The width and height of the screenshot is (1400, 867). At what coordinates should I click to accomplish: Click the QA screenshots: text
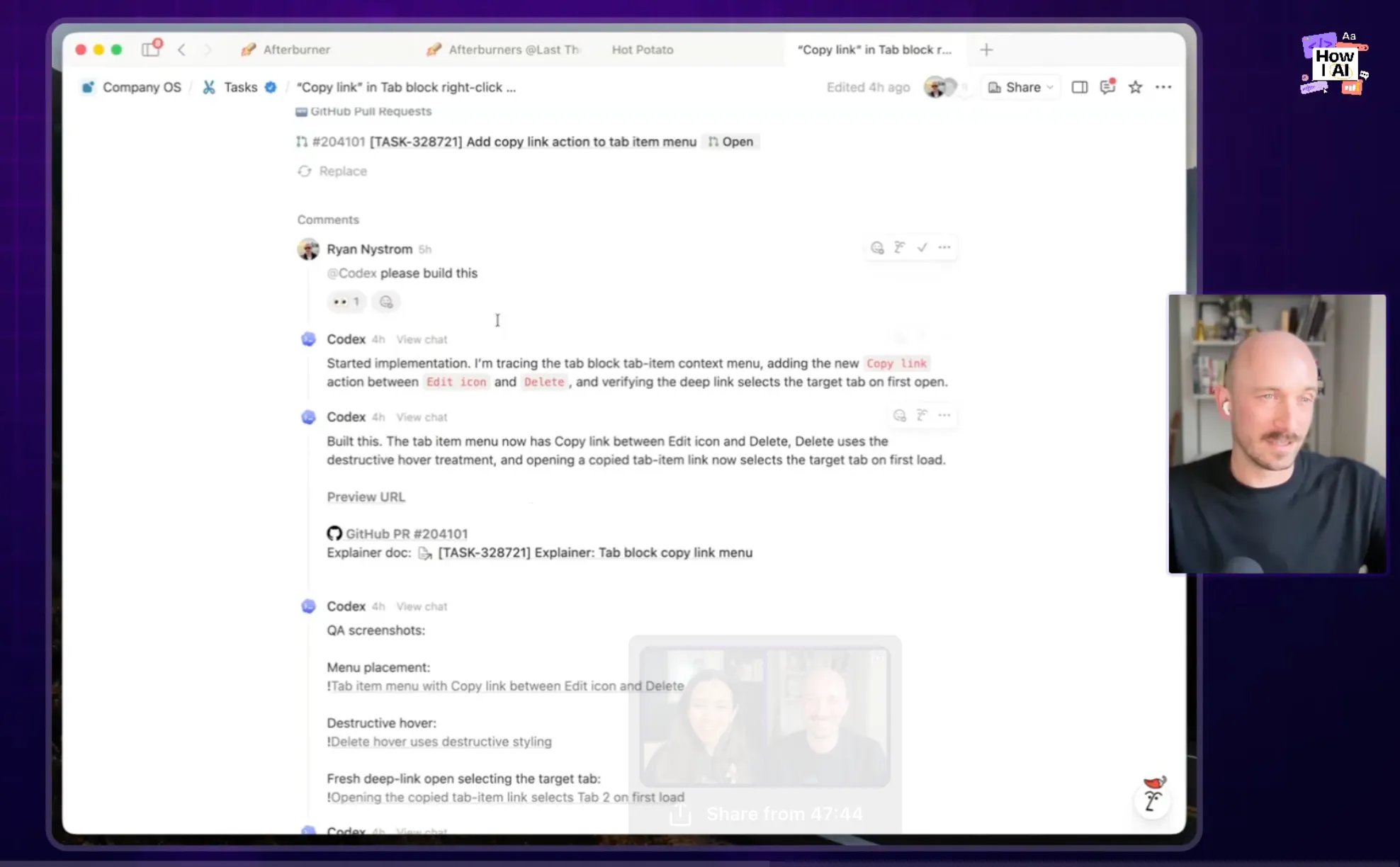coord(376,630)
